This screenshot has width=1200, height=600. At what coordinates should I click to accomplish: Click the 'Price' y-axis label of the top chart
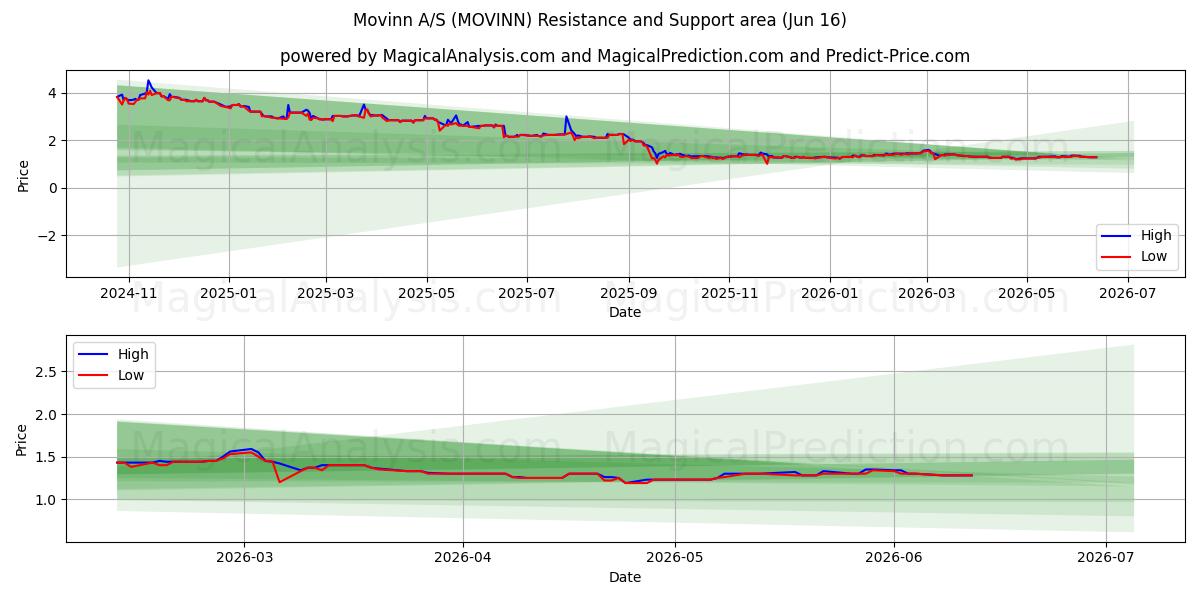tap(22, 174)
